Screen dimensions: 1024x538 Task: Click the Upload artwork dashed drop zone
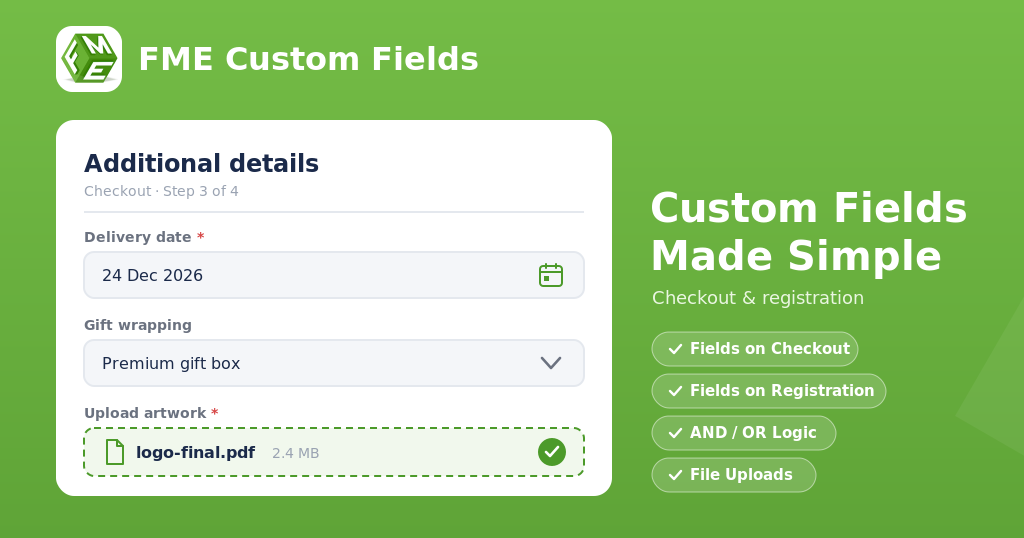click(x=334, y=452)
